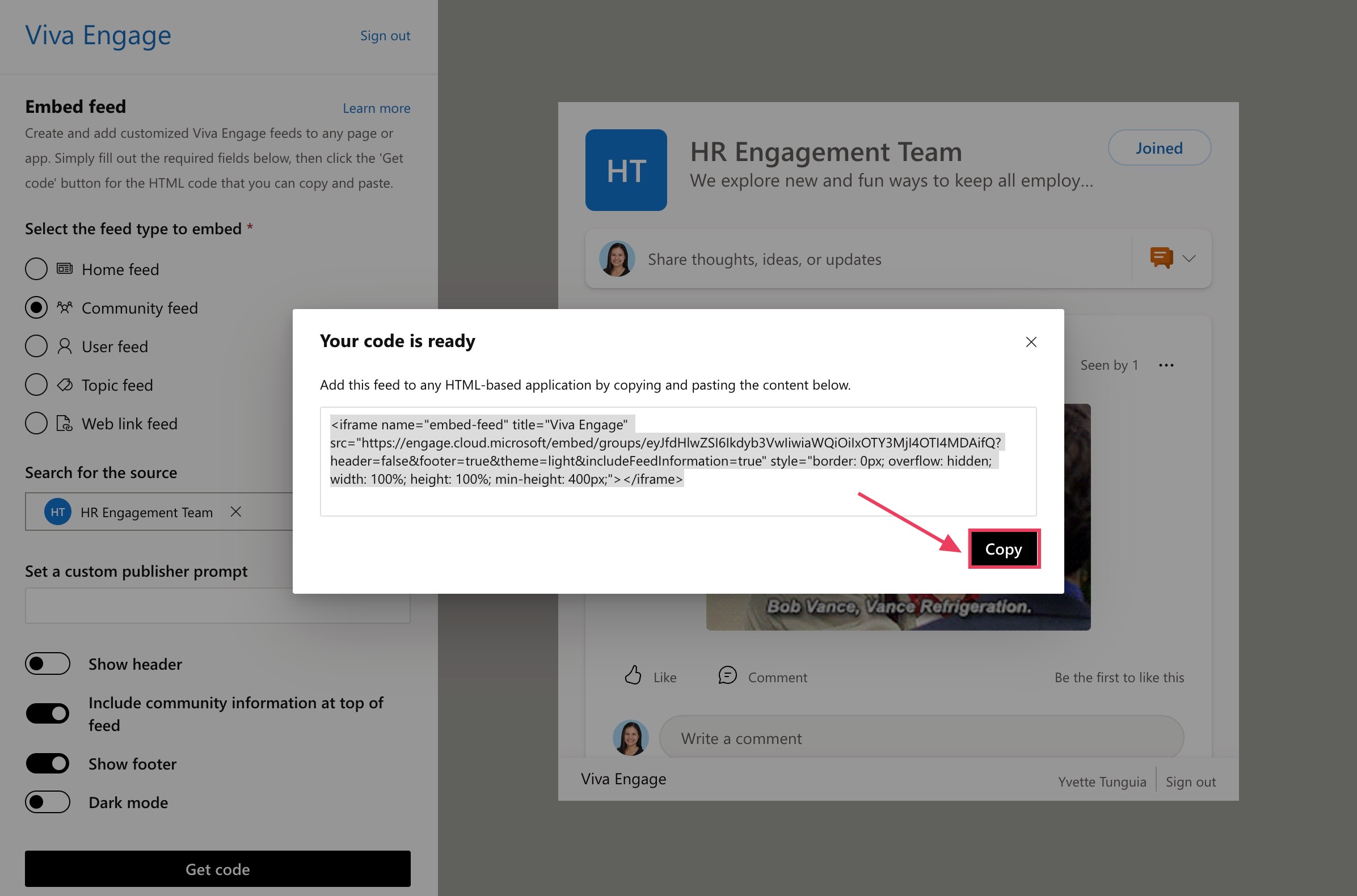Image resolution: width=1357 pixels, height=896 pixels.
Task: Select the User feed option
Action: coord(36,346)
